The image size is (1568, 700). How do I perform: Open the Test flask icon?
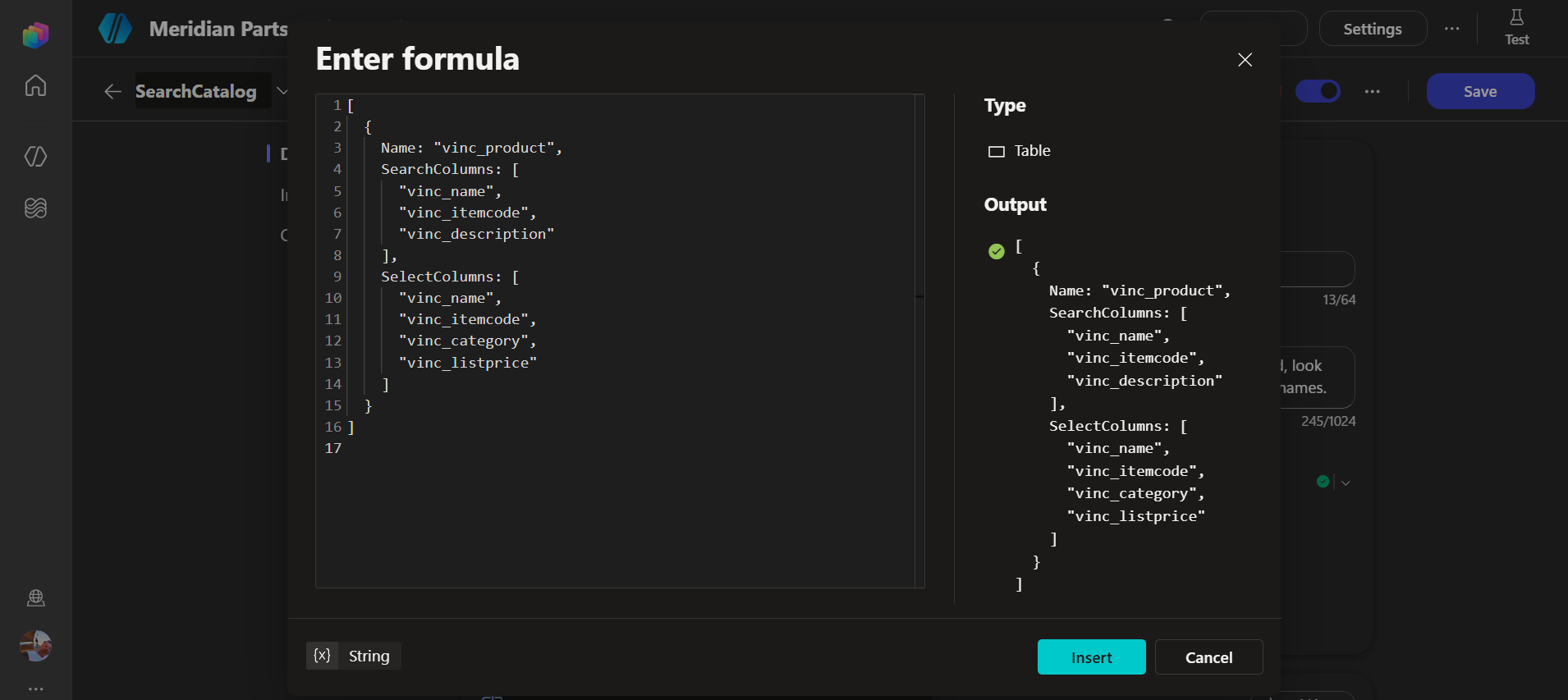click(x=1516, y=17)
